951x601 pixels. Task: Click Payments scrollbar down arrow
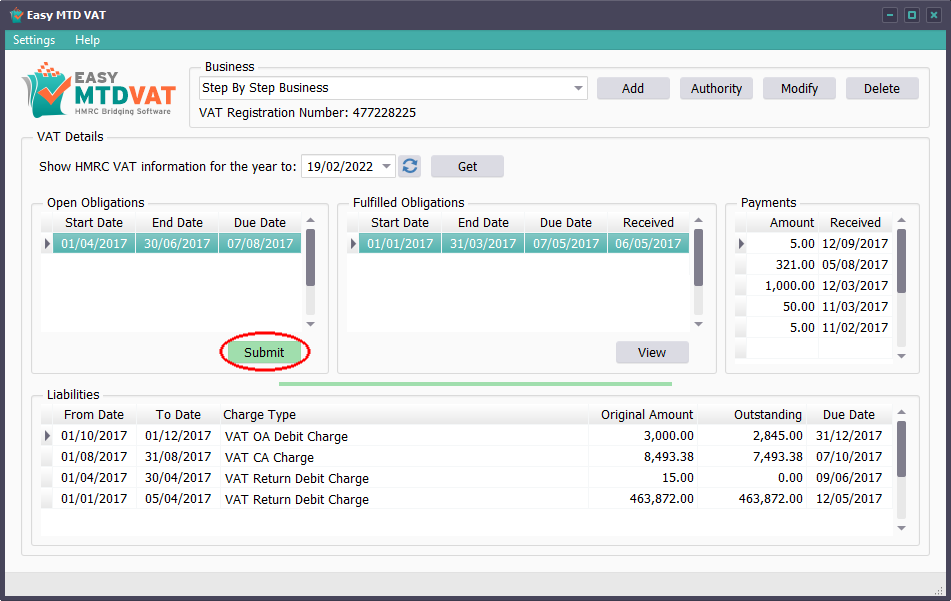pyautogui.click(x=901, y=356)
